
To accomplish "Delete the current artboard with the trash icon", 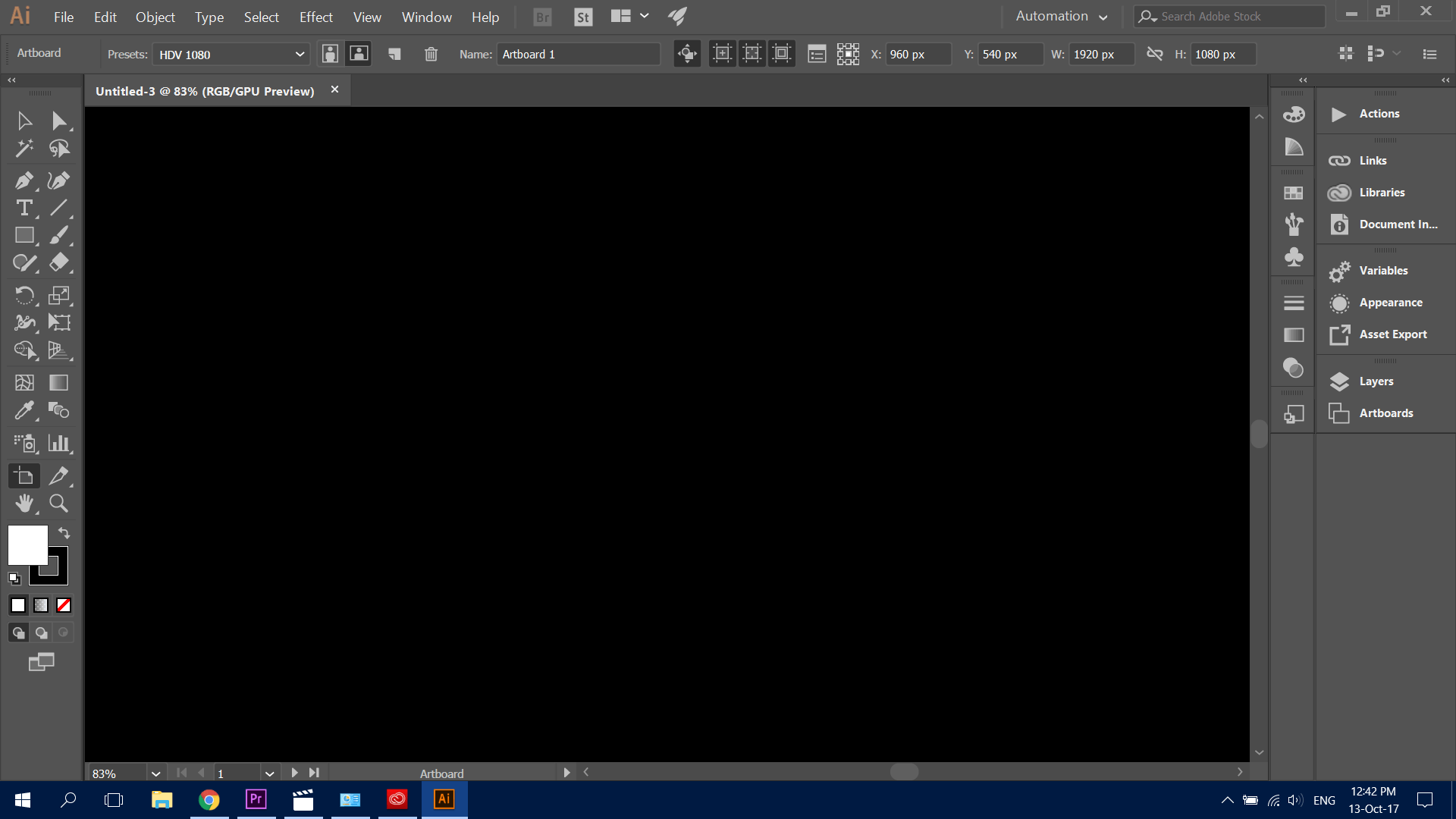I will click(431, 54).
